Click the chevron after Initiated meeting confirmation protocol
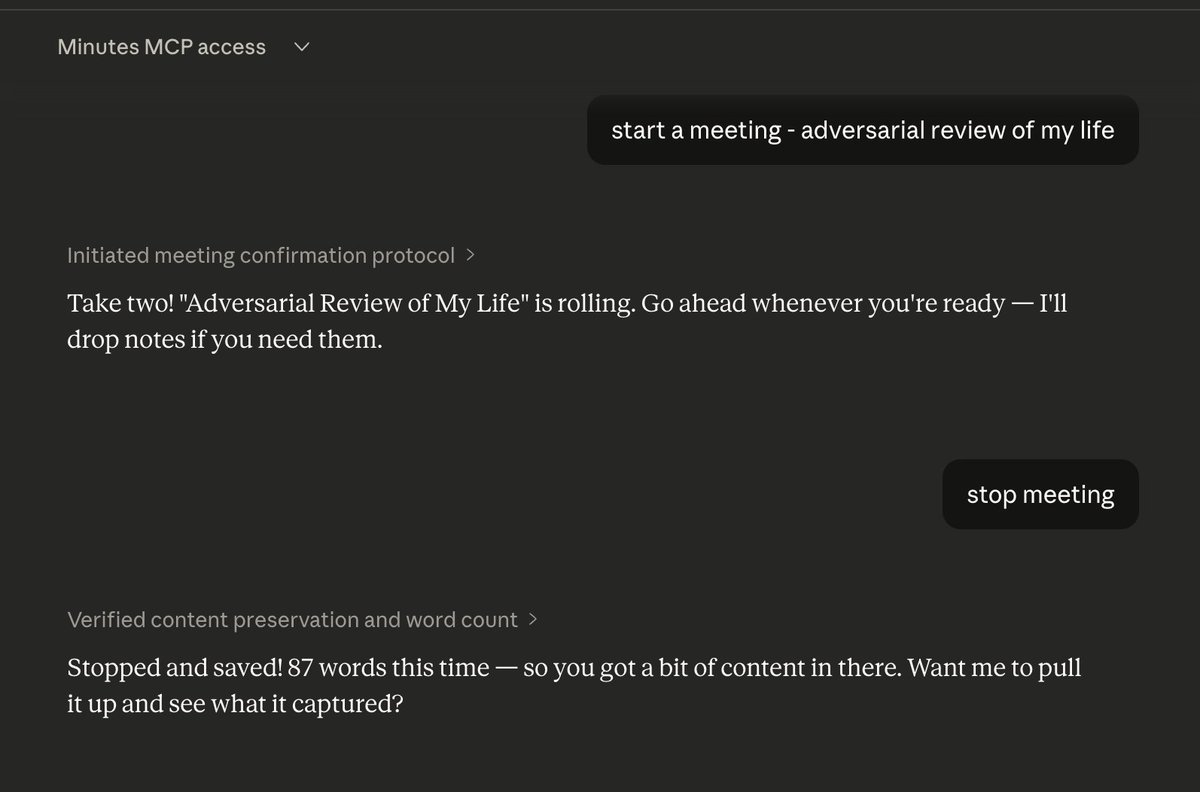1200x792 pixels. (470, 255)
